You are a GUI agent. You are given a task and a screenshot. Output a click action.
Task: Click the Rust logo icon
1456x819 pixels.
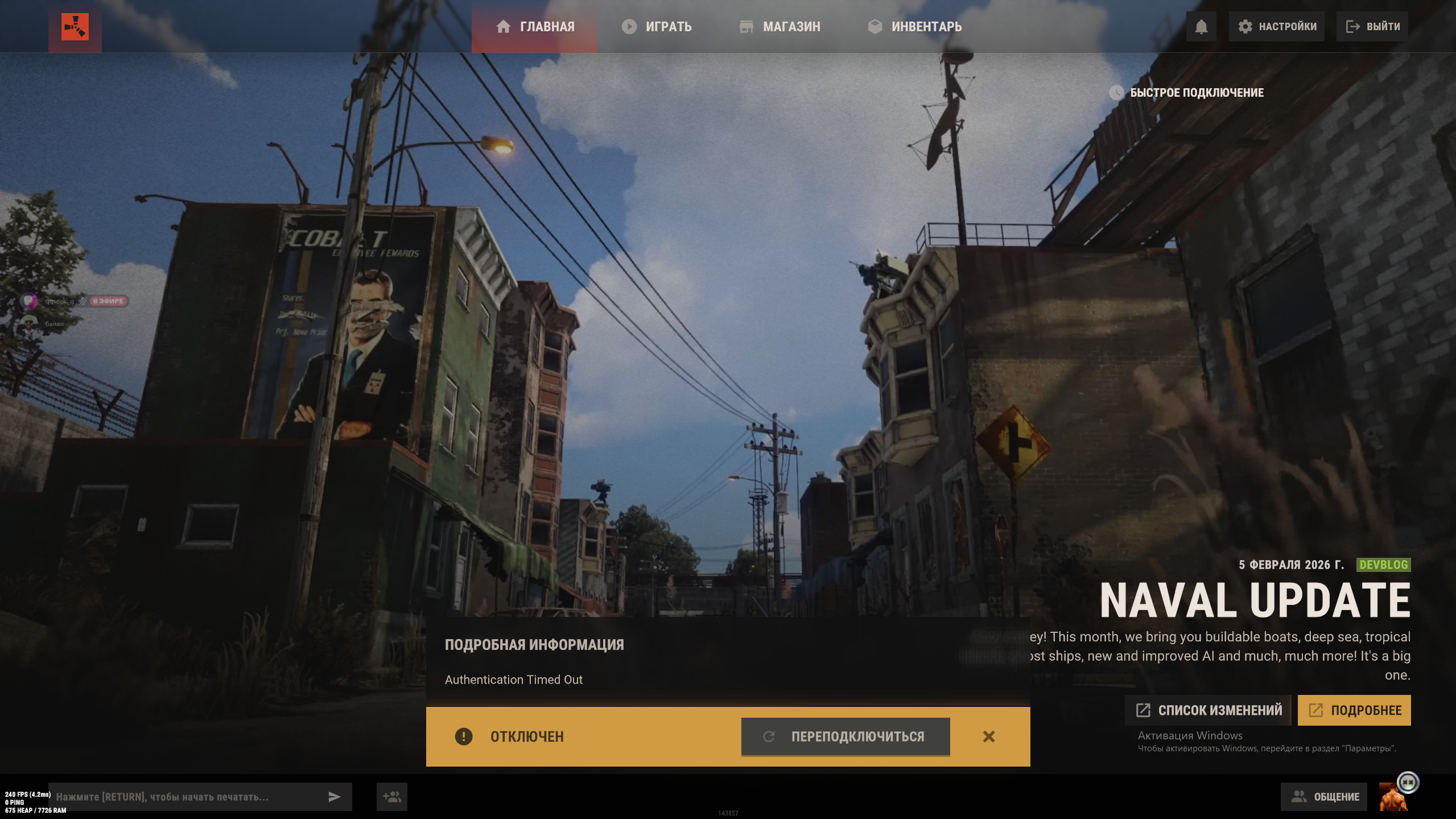(75, 27)
